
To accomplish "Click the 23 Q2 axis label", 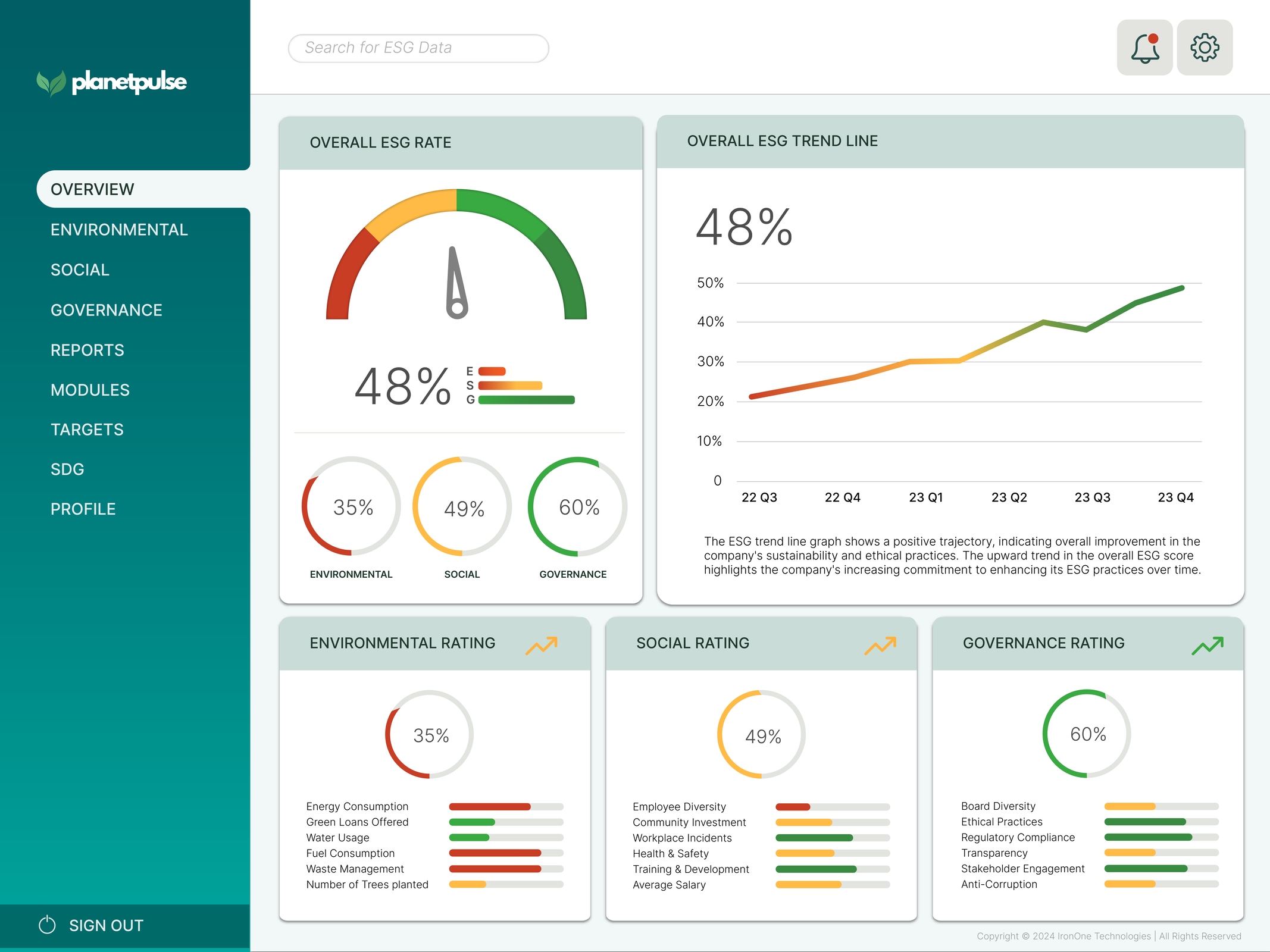I will click(x=1009, y=497).
